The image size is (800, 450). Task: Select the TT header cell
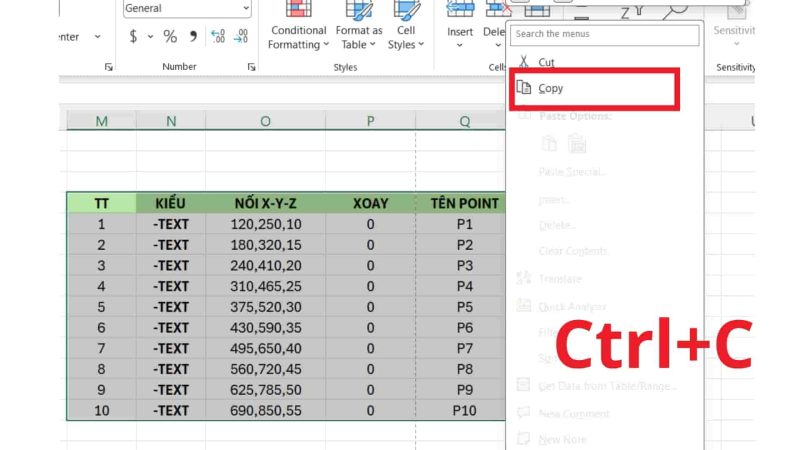click(x=102, y=203)
